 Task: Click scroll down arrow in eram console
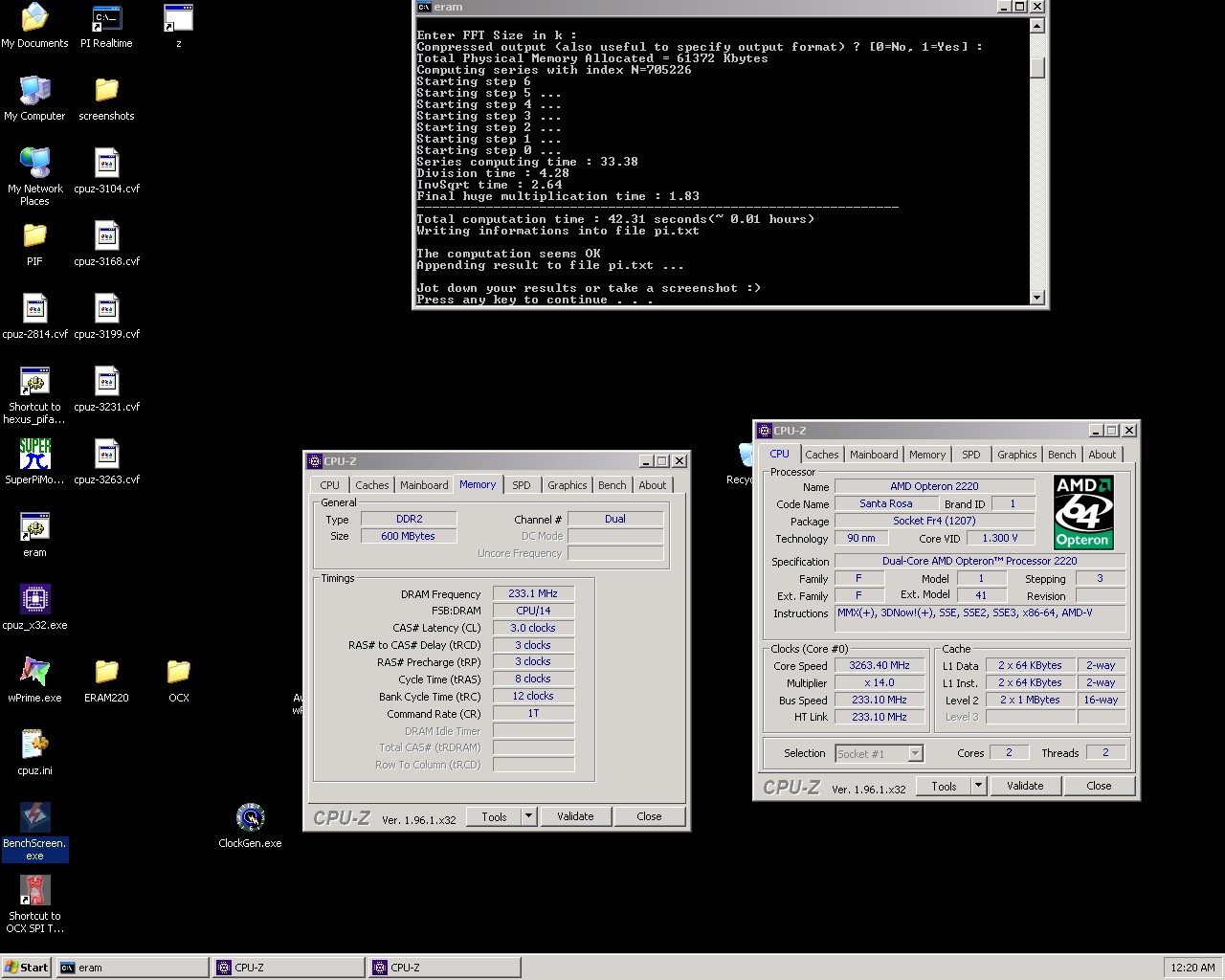coord(1036,298)
